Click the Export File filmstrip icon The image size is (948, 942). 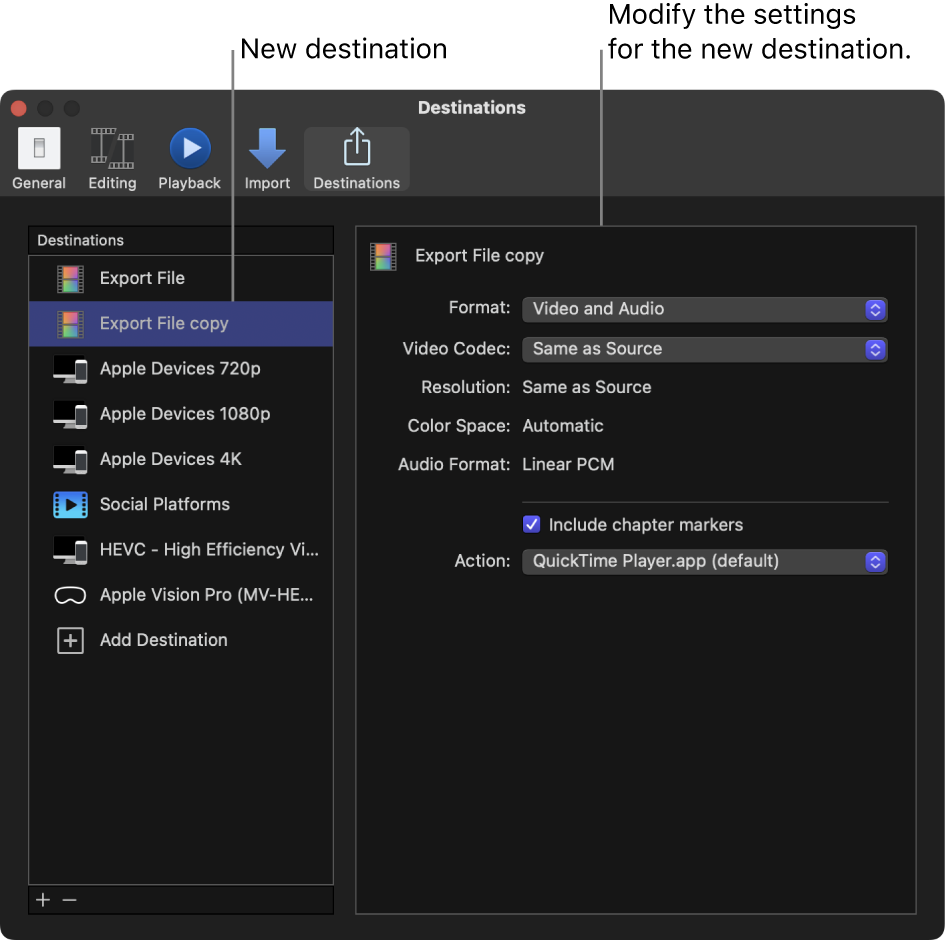pos(70,278)
